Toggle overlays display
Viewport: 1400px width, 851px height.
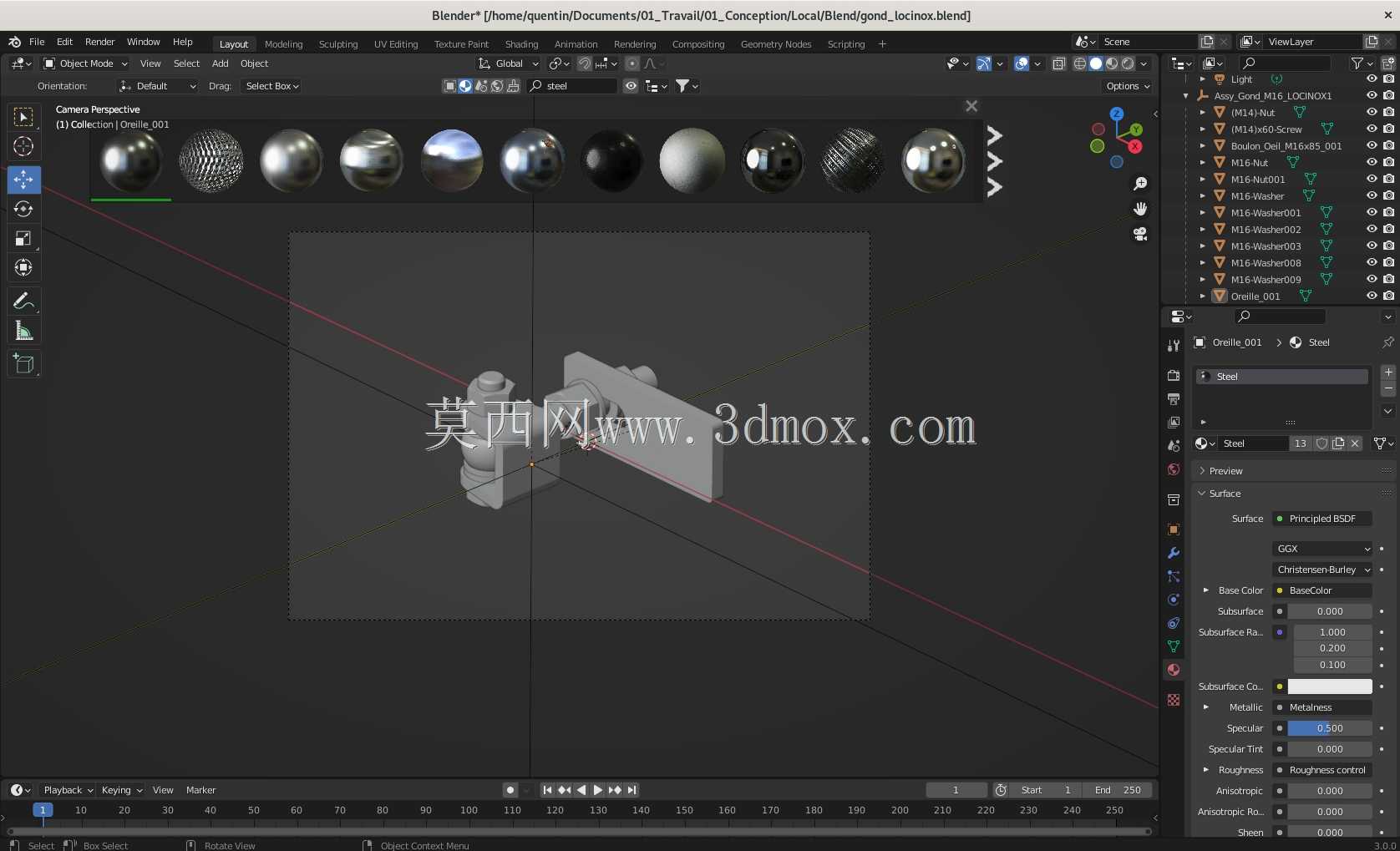[x=1022, y=63]
